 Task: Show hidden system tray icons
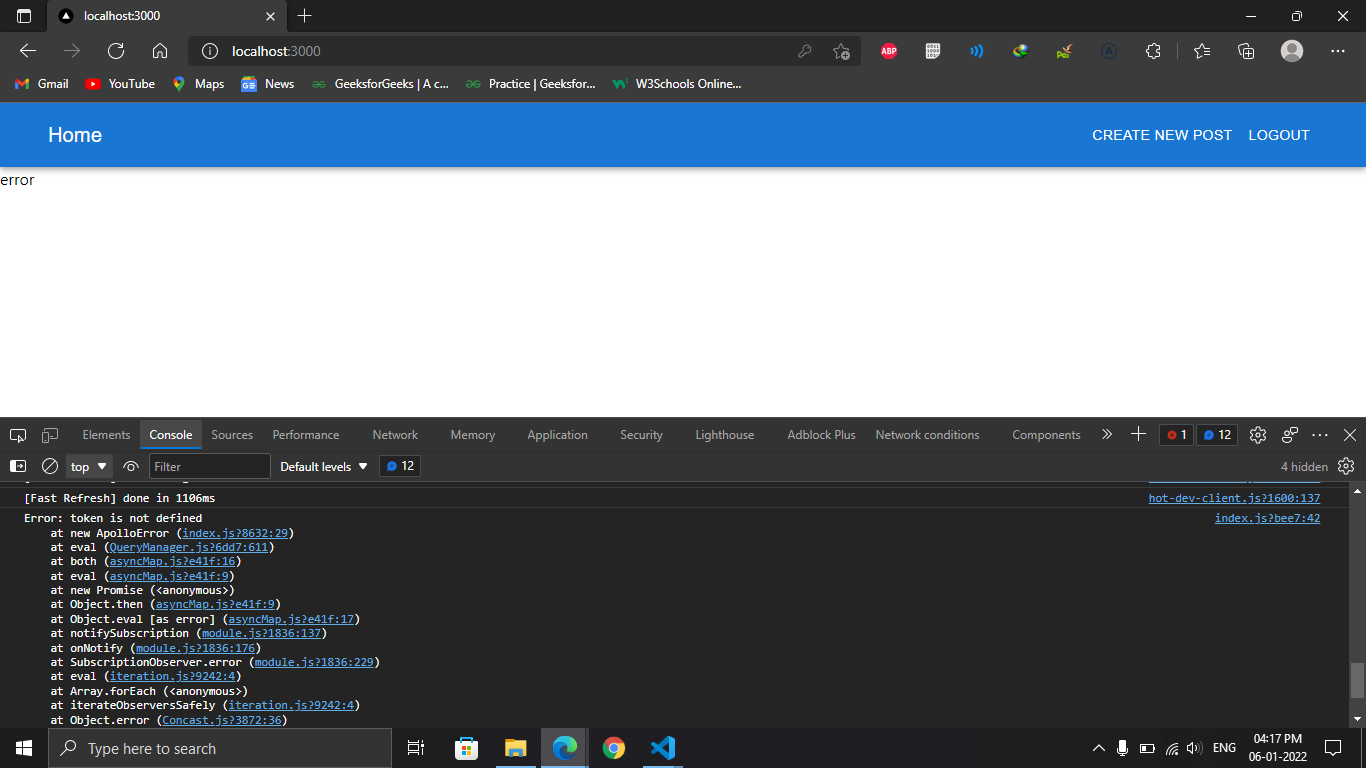(1099, 748)
